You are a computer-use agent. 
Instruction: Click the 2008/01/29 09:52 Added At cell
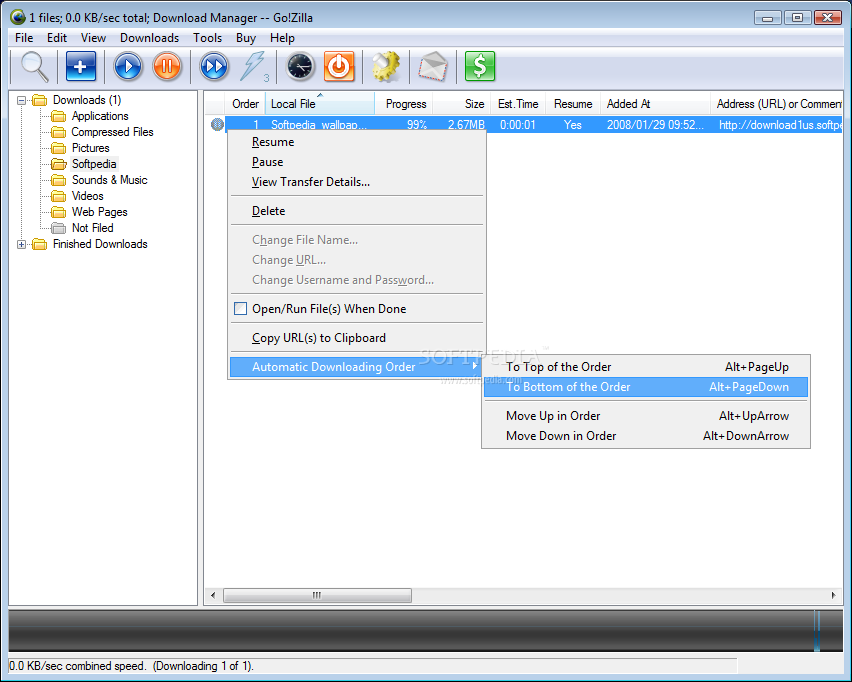pyautogui.click(x=655, y=124)
